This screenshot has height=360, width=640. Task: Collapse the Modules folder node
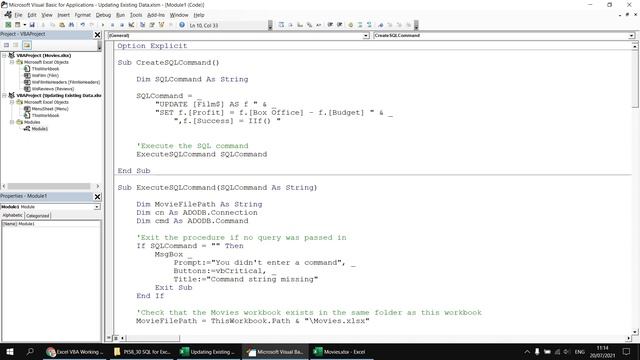coord(12,122)
